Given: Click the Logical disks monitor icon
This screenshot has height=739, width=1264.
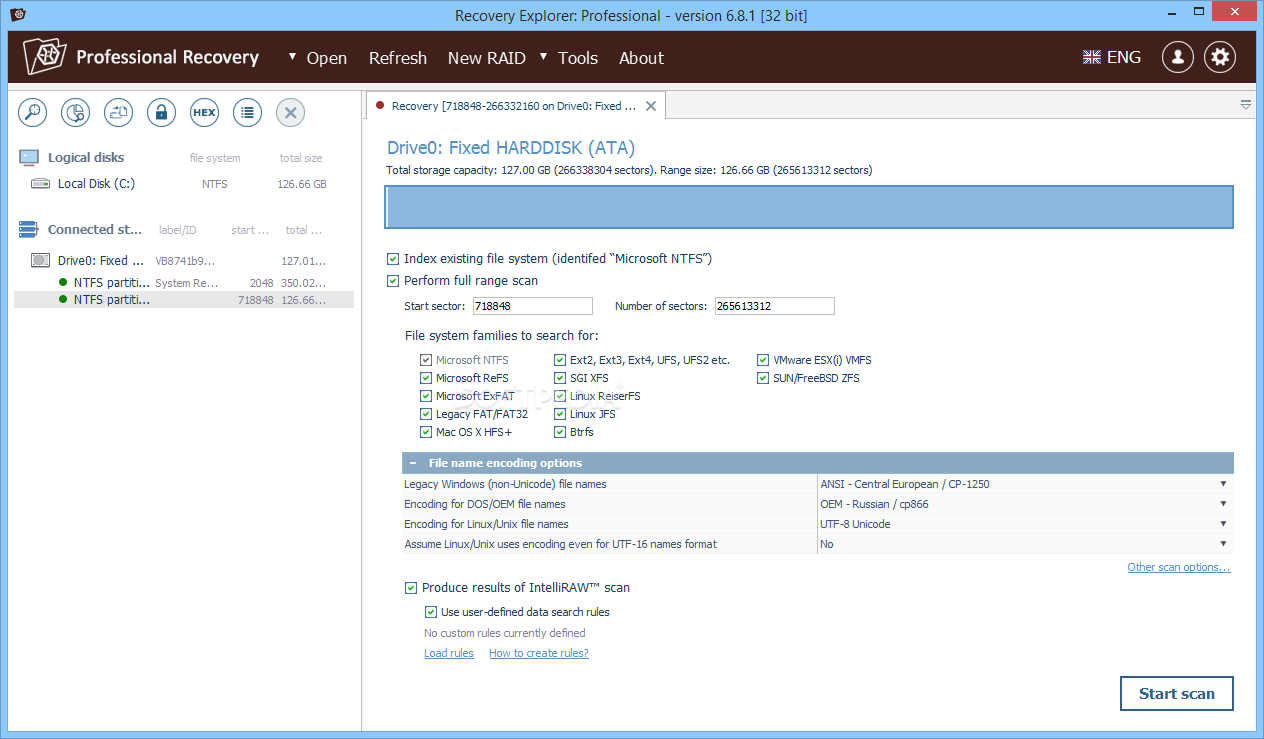Looking at the screenshot, I should (30, 158).
